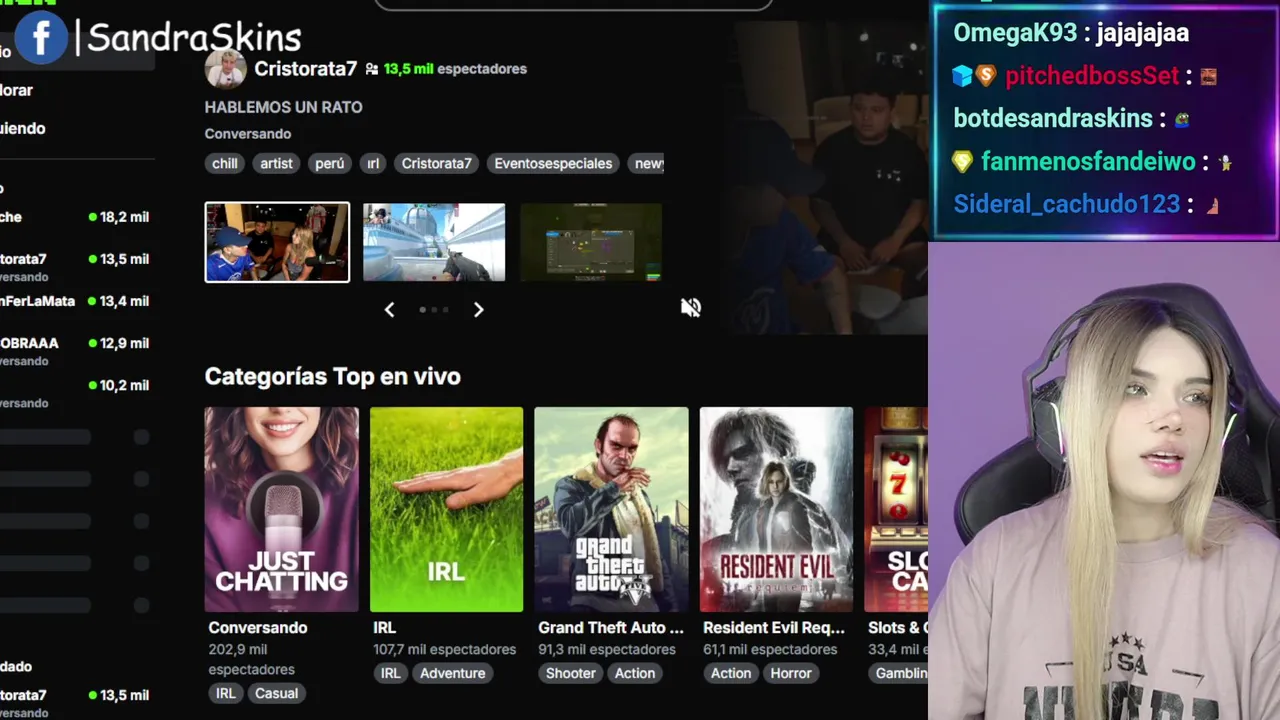Click botdesandraskins username in chat
The image size is (1280, 720).
coord(1053,118)
